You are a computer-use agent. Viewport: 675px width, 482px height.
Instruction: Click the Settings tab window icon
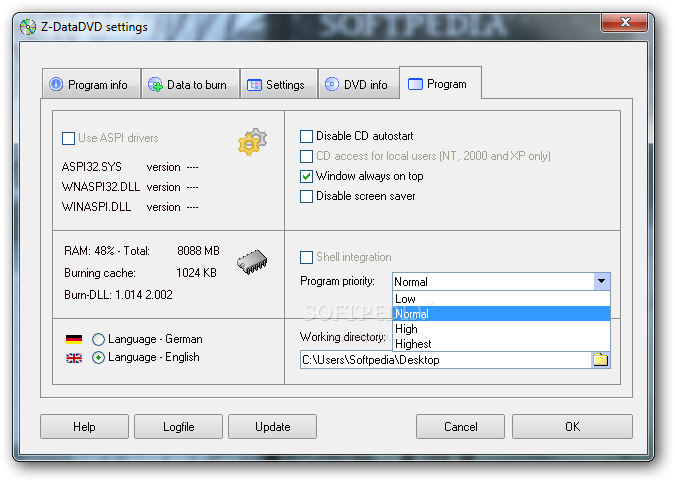[x=254, y=85]
